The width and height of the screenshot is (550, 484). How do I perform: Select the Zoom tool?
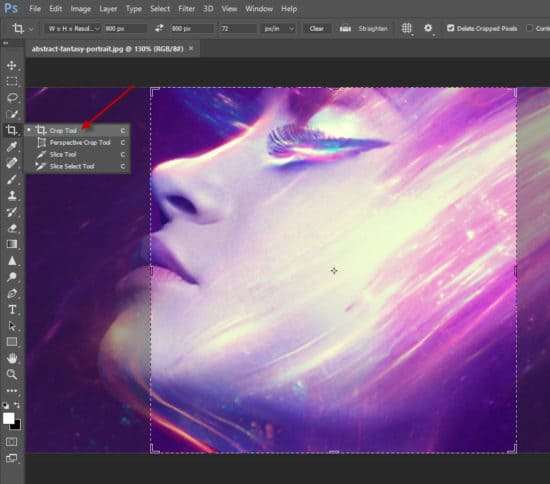coord(12,374)
